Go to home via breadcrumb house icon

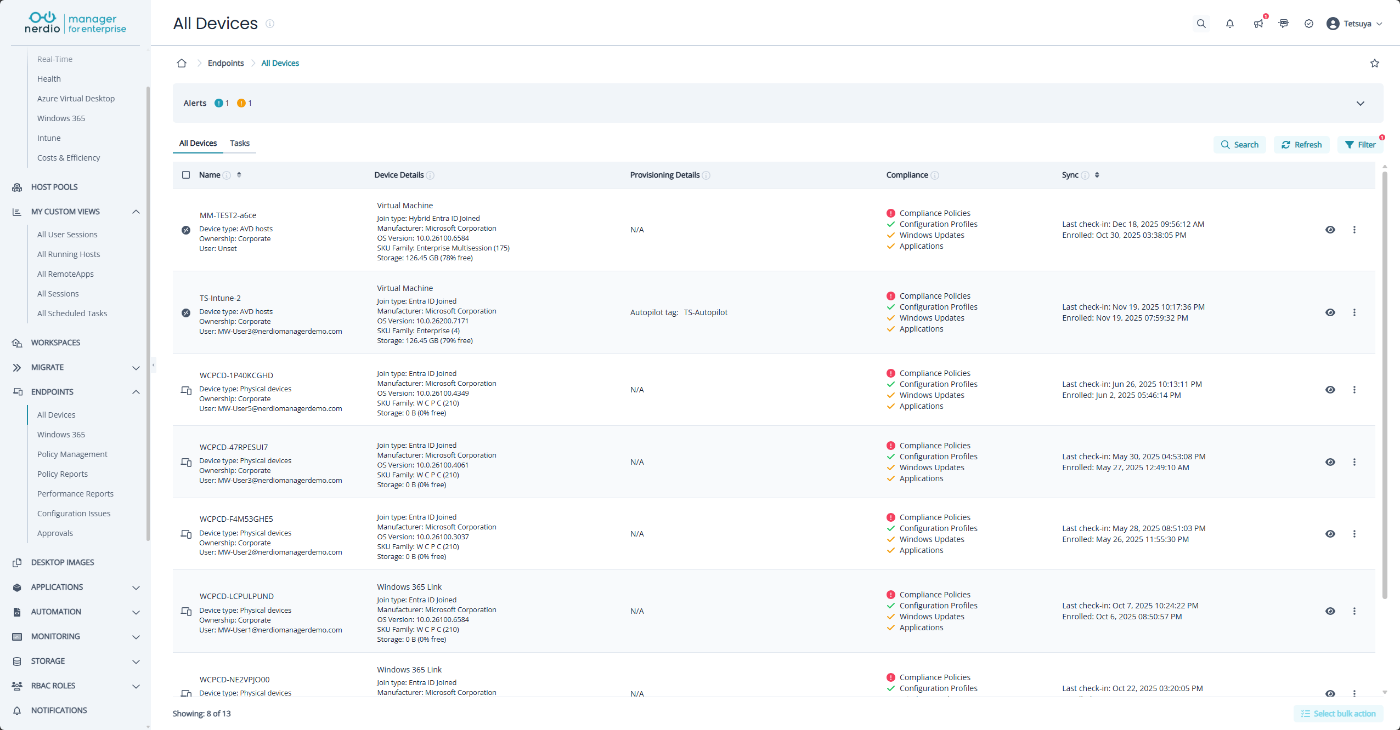pyautogui.click(x=181, y=63)
